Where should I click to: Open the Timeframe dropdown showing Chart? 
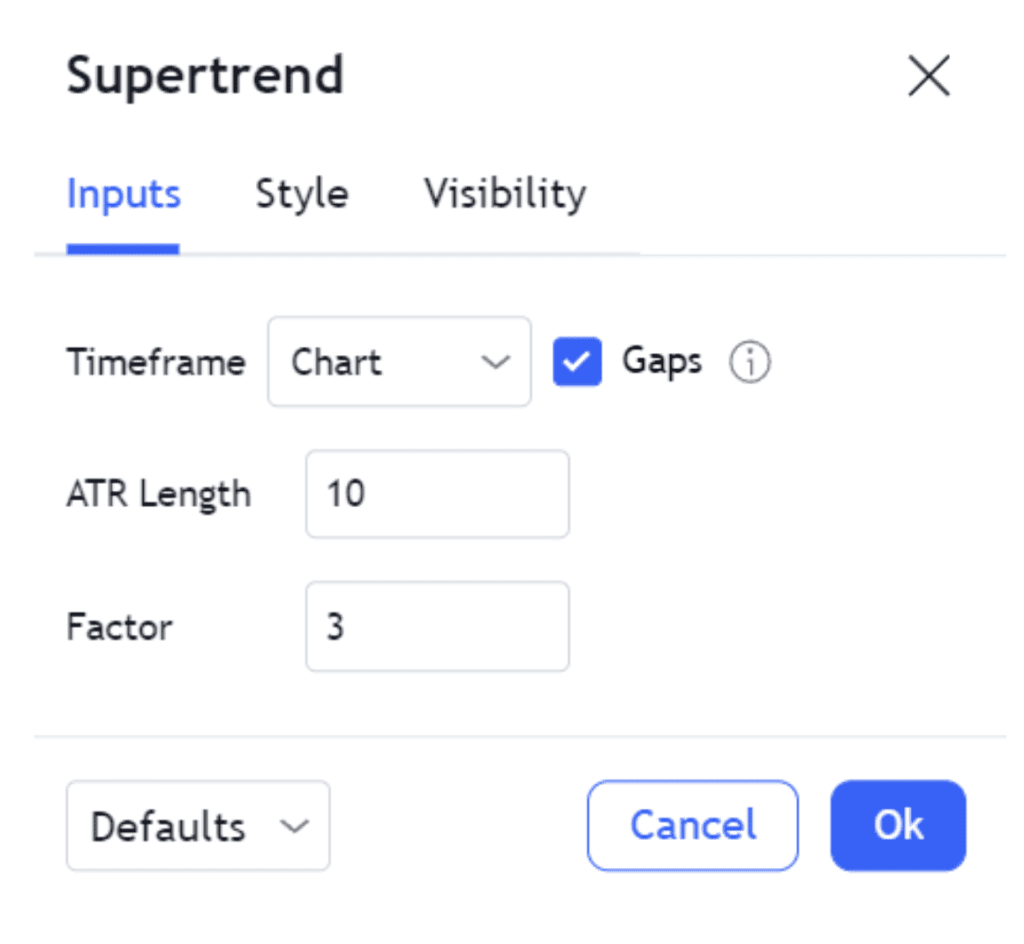(x=398, y=362)
